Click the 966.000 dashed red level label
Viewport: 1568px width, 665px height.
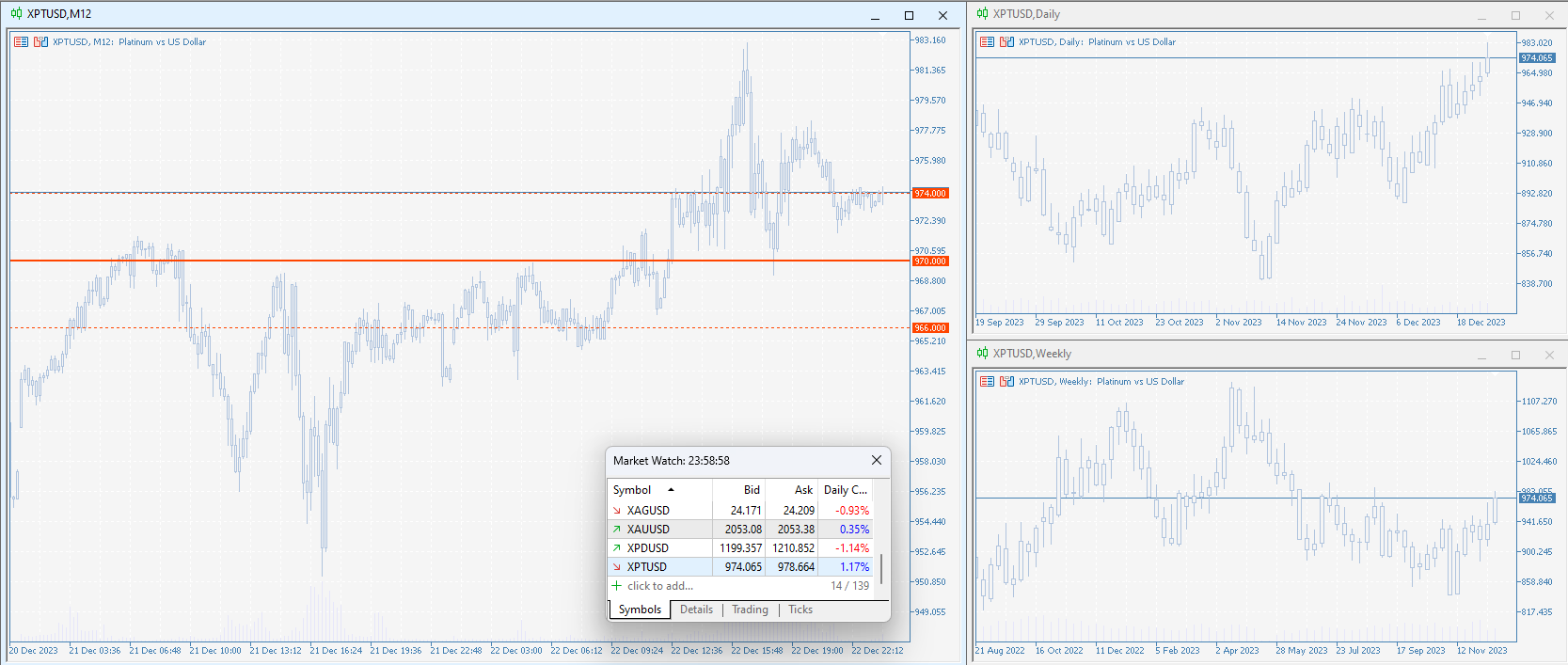pyautogui.click(x=930, y=328)
